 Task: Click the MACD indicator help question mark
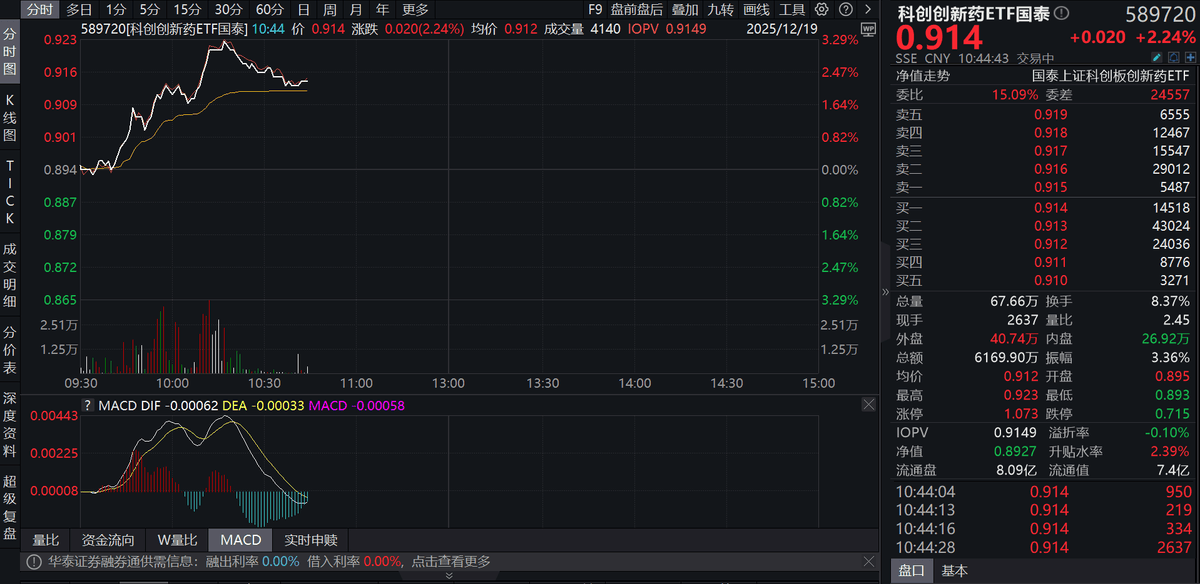(x=87, y=405)
